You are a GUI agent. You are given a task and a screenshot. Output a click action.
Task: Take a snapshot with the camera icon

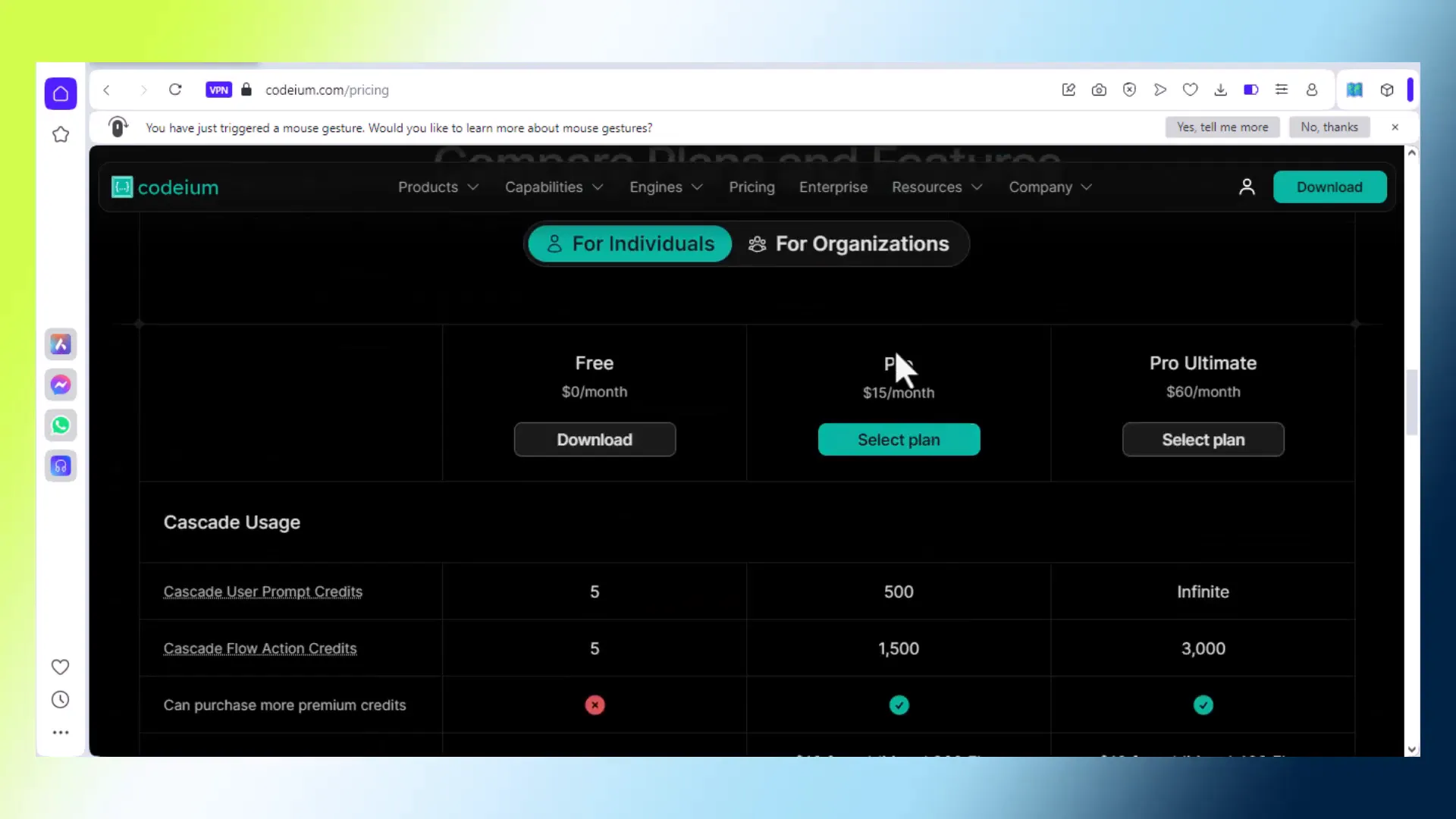[1099, 89]
